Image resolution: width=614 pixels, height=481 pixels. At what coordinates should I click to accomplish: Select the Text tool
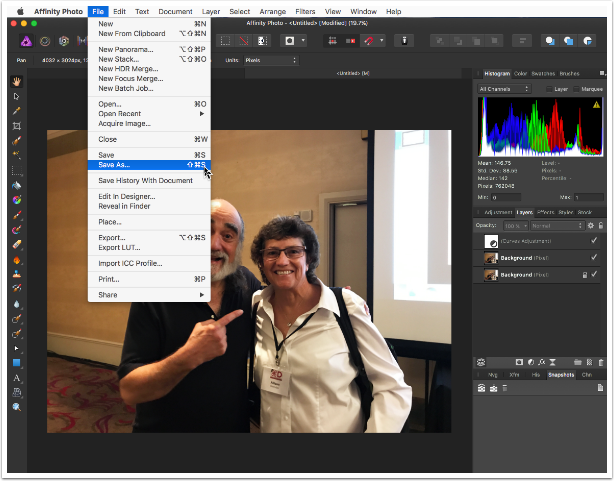pyautogui.click(x=17, y=378)
